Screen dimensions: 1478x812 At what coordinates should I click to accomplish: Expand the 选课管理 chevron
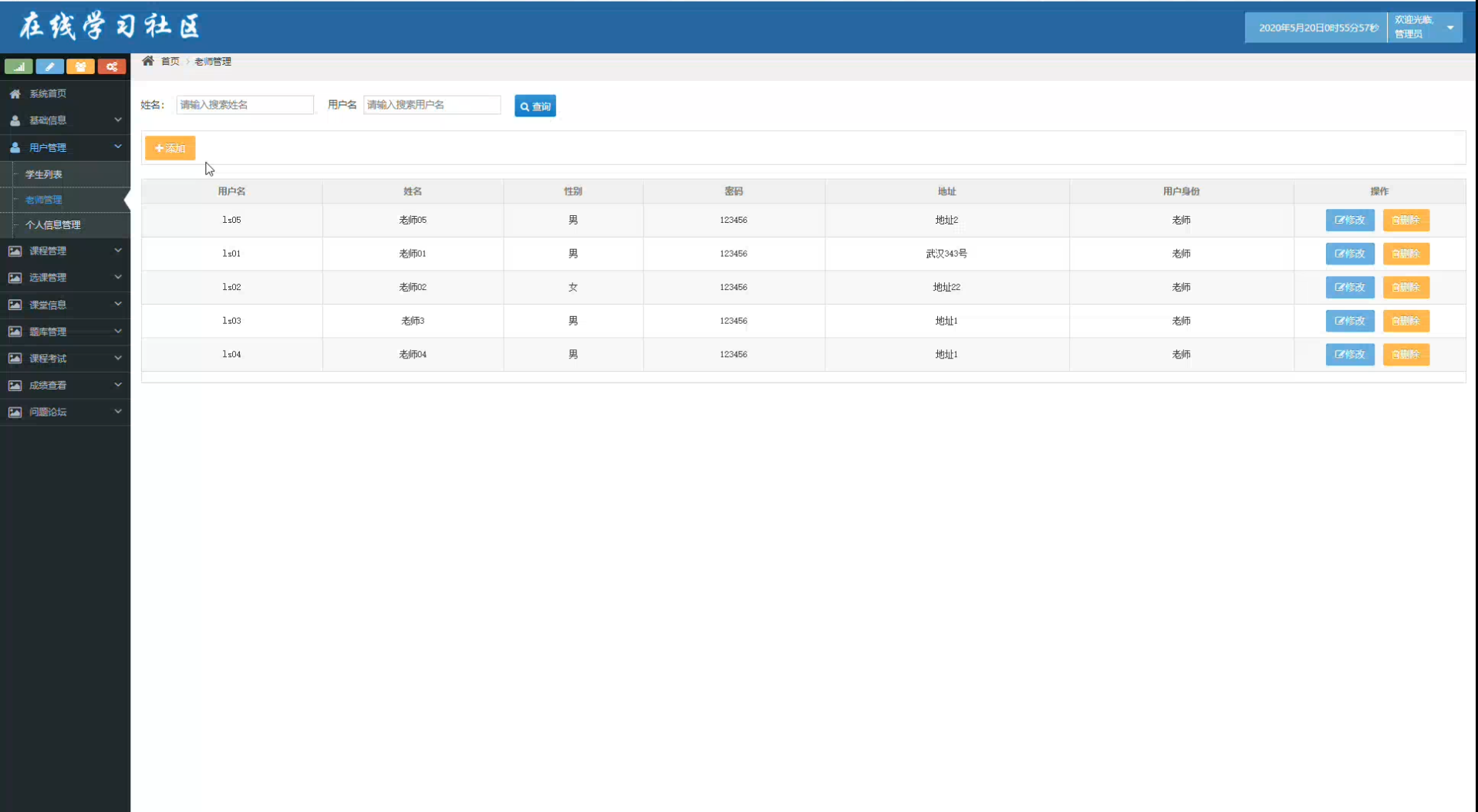118,277
